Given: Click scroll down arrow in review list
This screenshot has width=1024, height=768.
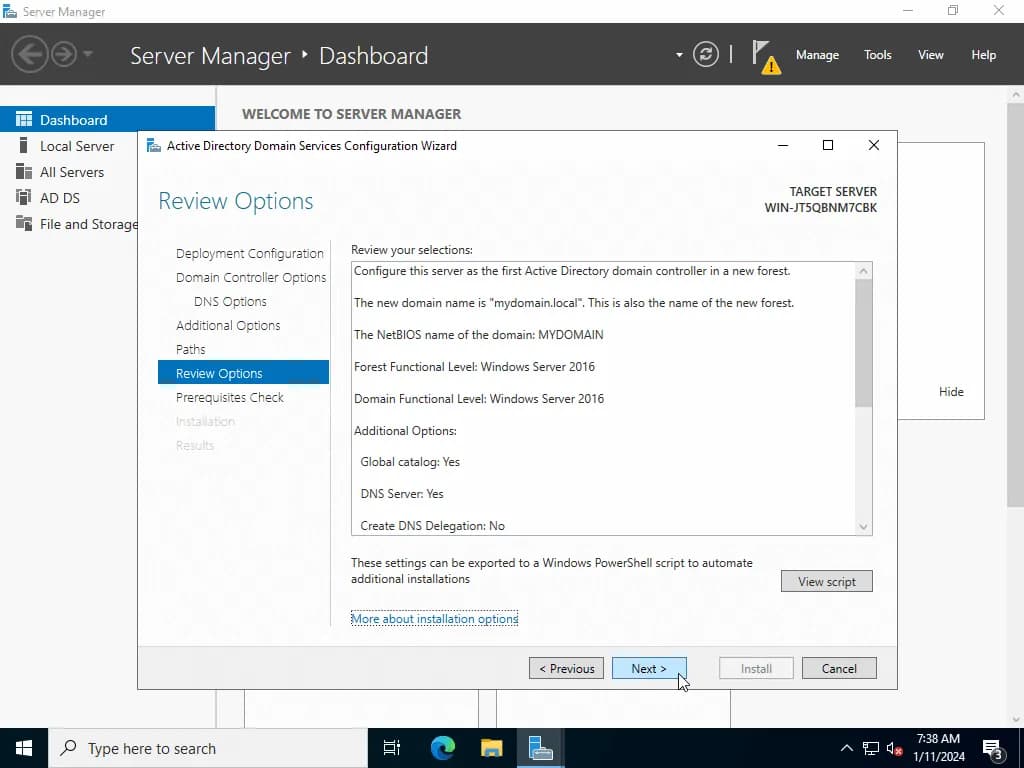Looking at the screenshot, I should click(863, 527).
